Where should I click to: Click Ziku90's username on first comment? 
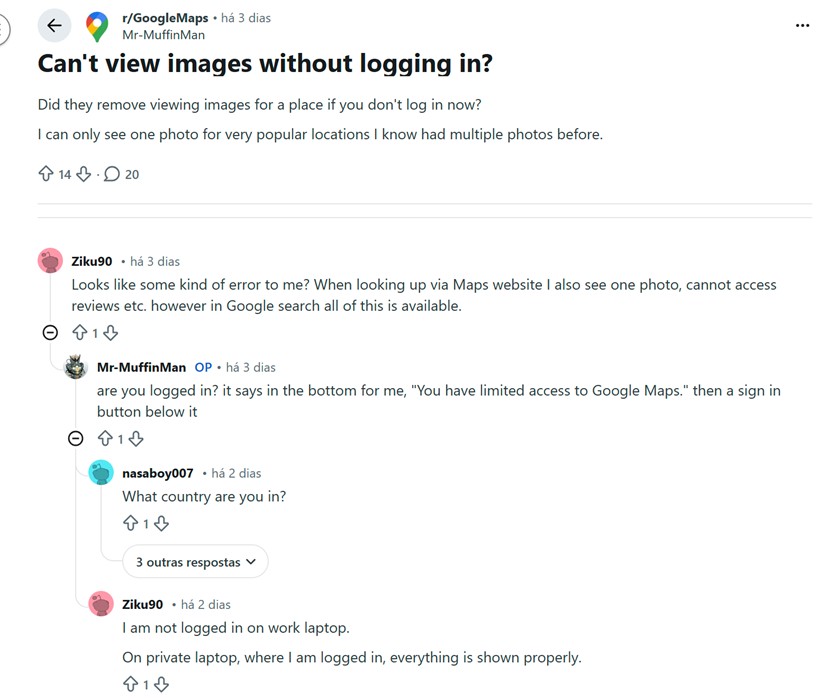(91, 261)
